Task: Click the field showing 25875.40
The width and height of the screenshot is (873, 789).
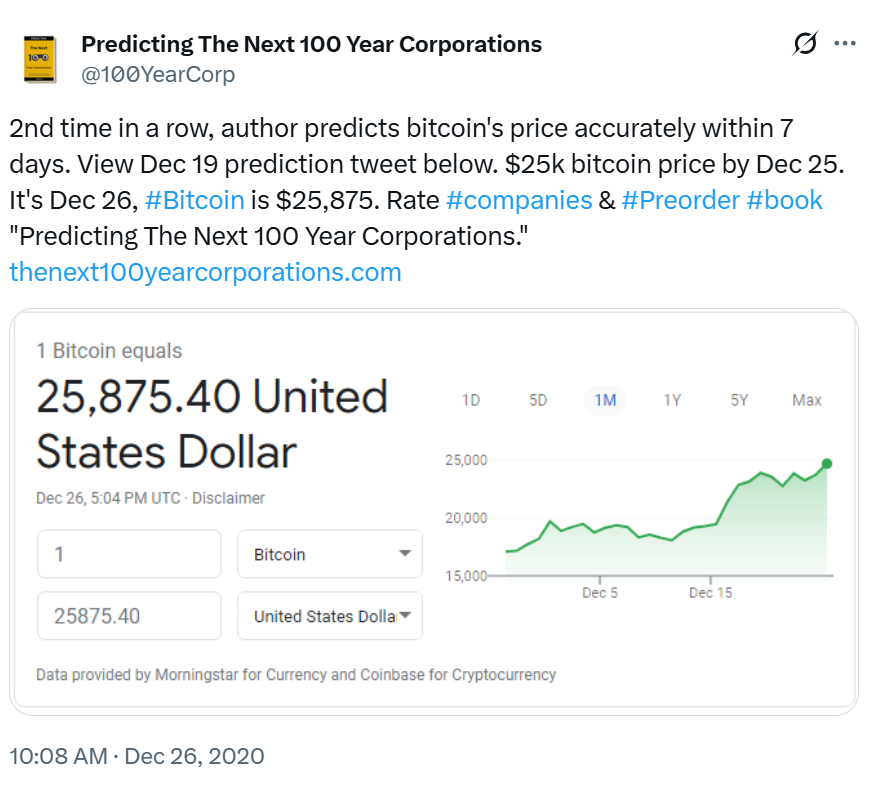Action: tap(128, 616)
